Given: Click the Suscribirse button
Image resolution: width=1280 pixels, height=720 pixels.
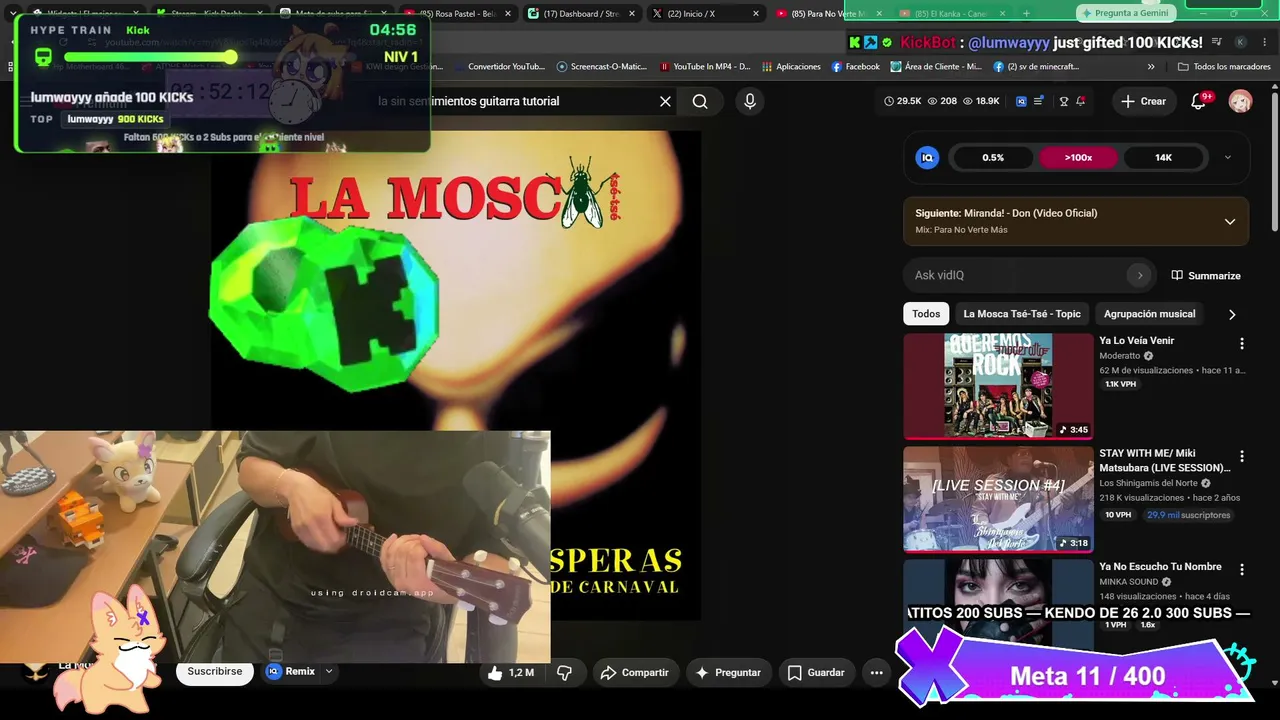Looking at the screenshot, I should click(215, 672).
